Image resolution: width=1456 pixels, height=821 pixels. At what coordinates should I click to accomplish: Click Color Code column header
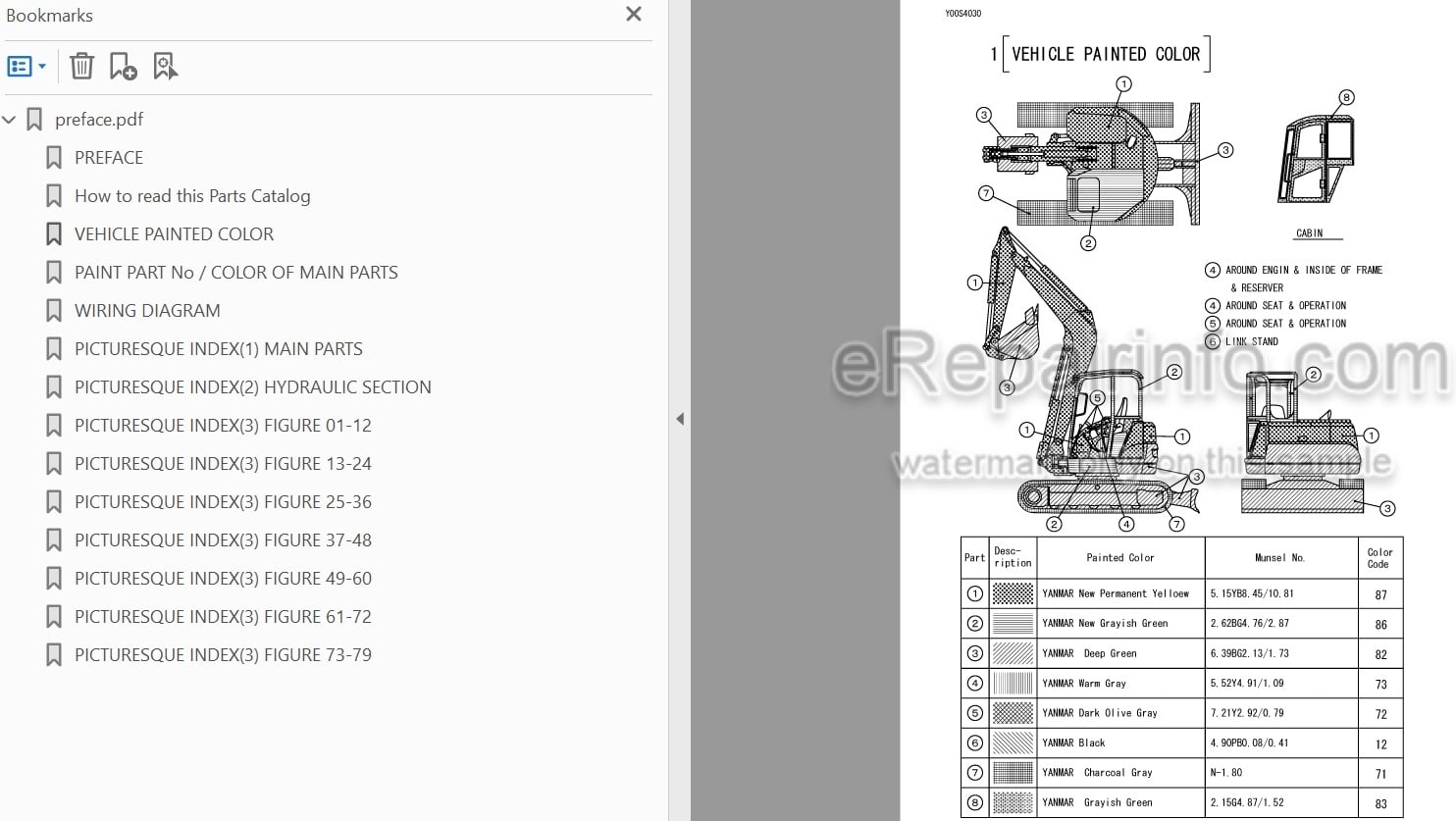point(1379,558)
